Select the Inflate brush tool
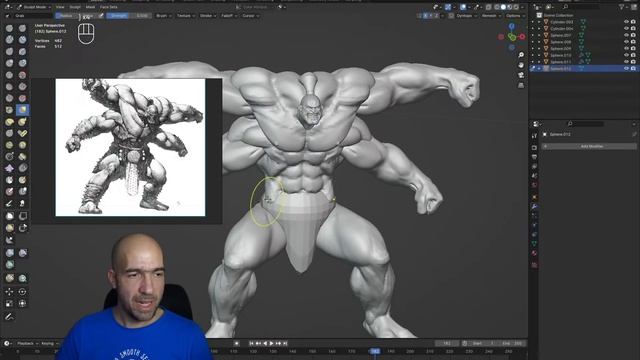The image size is (640, 360). 9,63
